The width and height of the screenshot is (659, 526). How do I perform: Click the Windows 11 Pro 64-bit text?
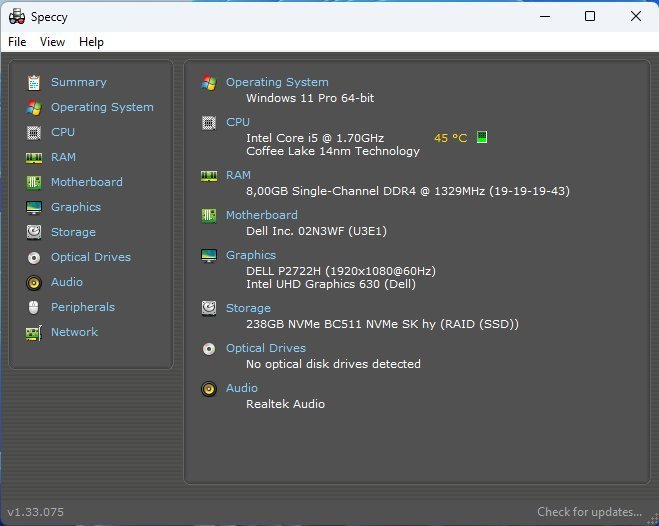pos(310,98)
